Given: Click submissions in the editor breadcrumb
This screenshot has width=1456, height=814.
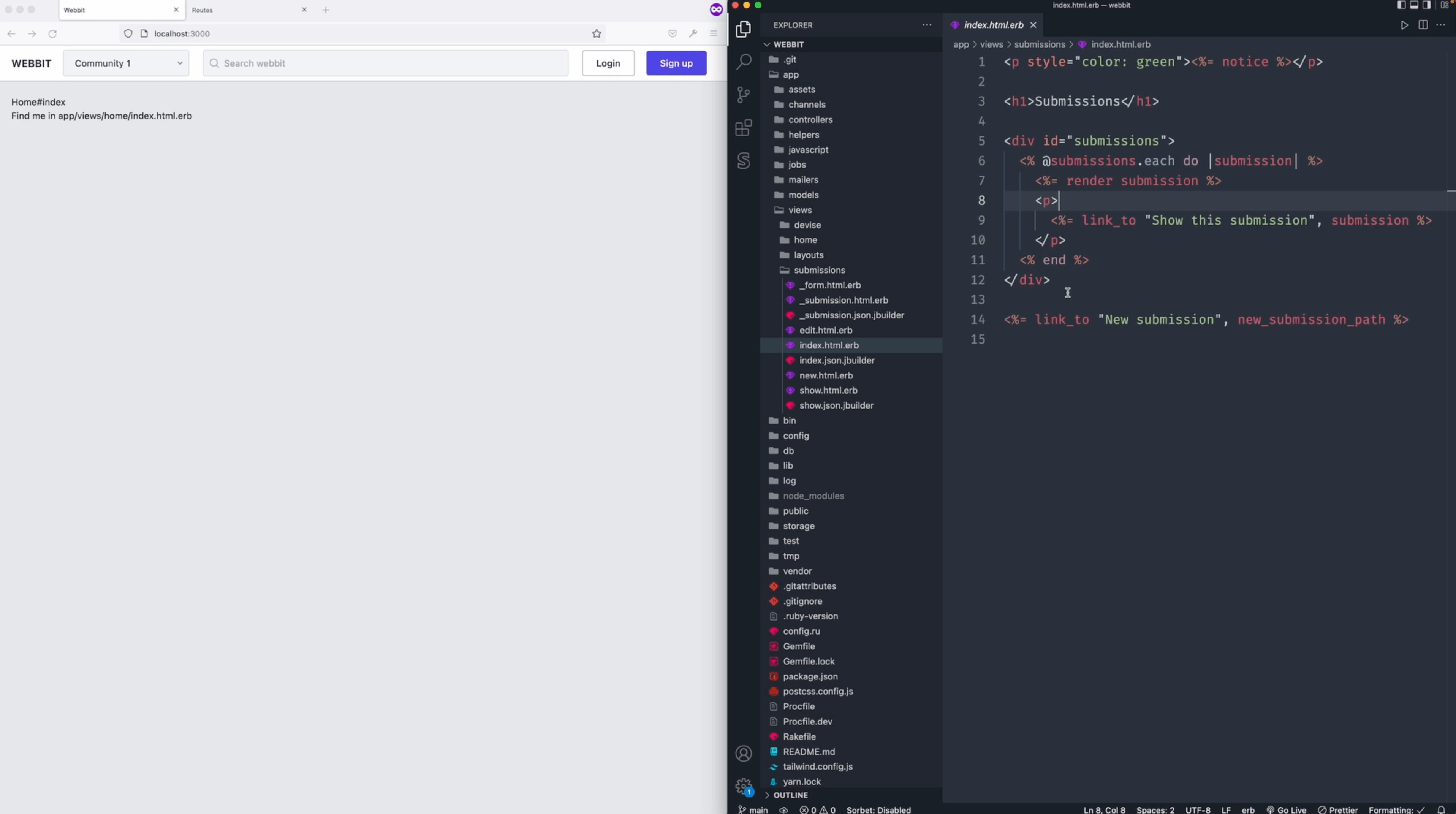Looking at the screenshot, I should [x=1040, y=44].
